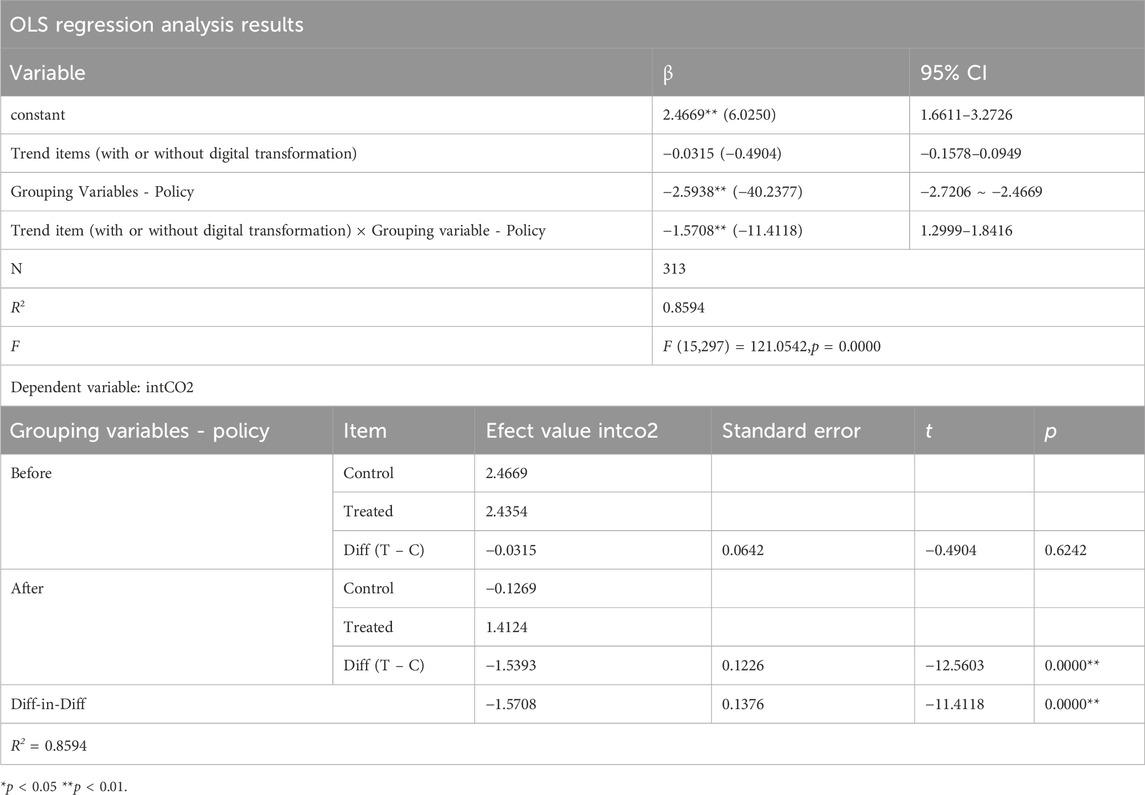This screenshot has width=1145, height=795.
Task: Click the p value 0.0000** in the After Diff row
Action: click(1071, 665)
